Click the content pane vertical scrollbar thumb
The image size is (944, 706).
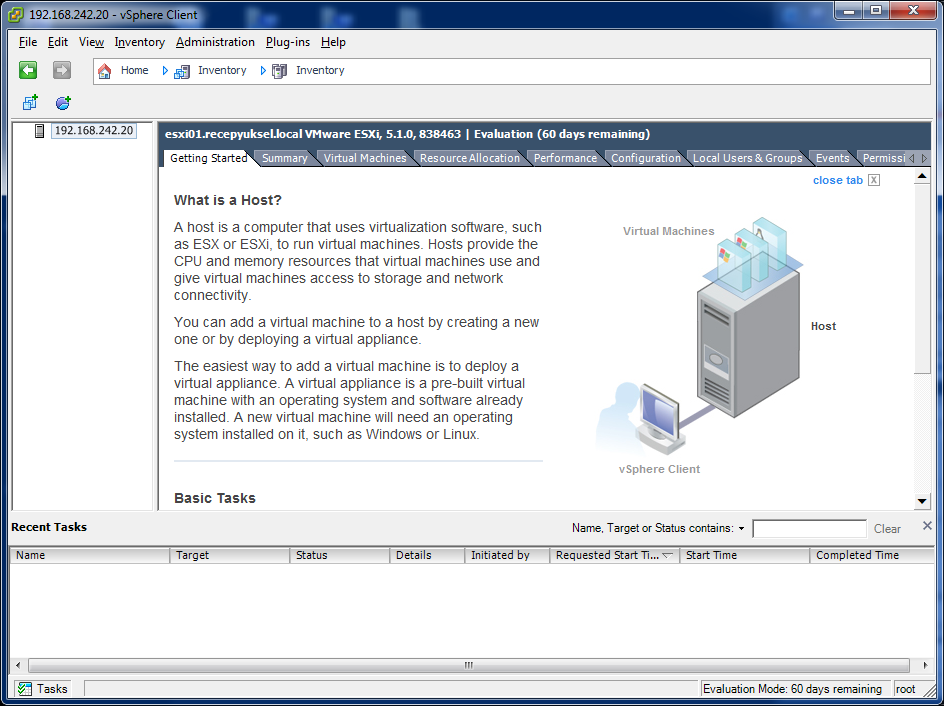pos(922,278)
